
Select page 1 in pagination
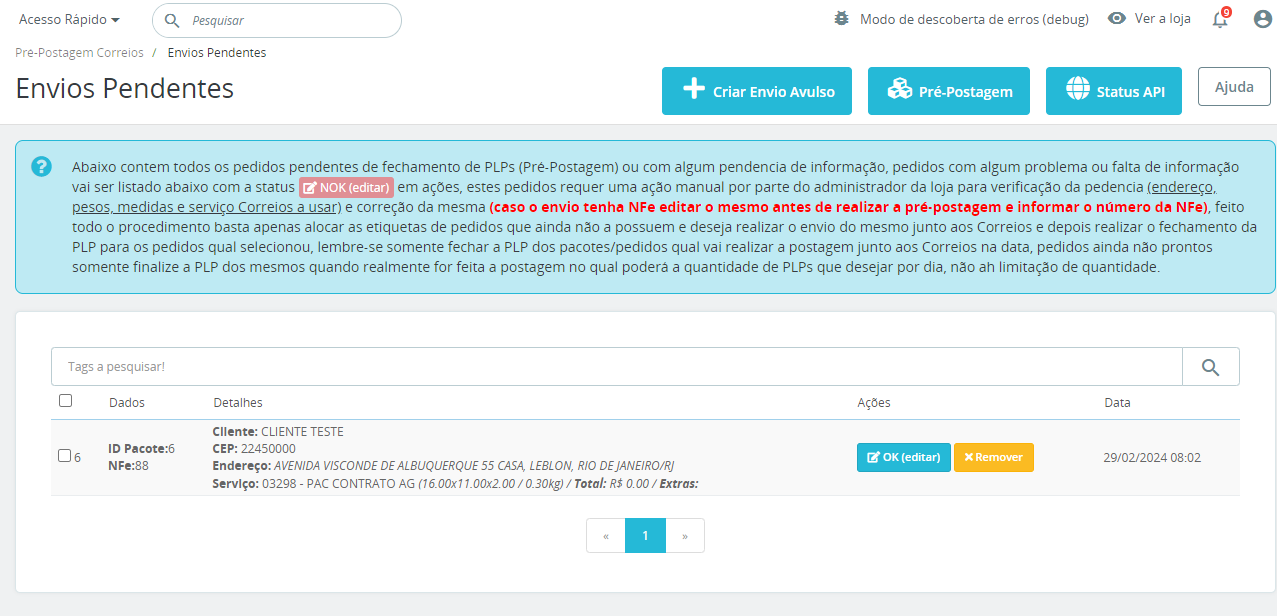[x=646, y=536]
